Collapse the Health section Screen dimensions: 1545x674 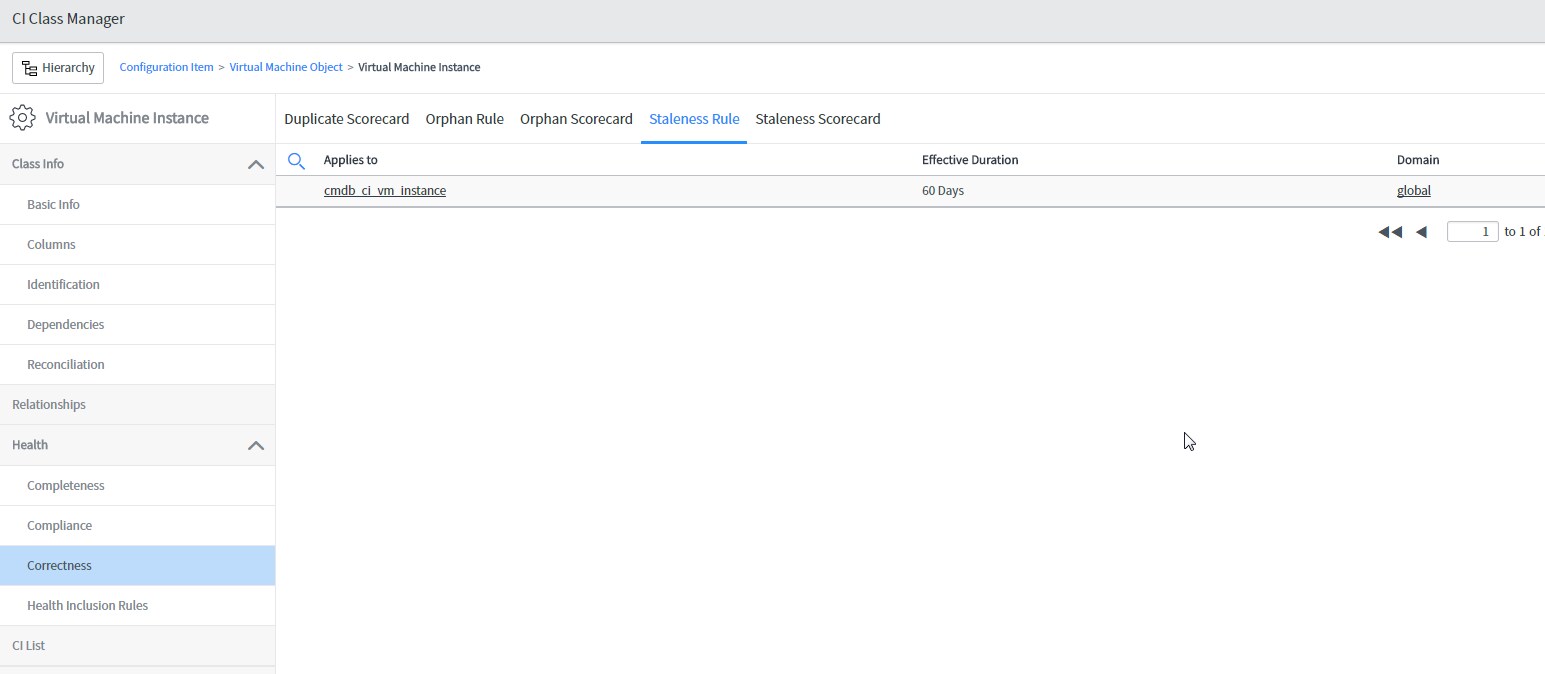256,445
